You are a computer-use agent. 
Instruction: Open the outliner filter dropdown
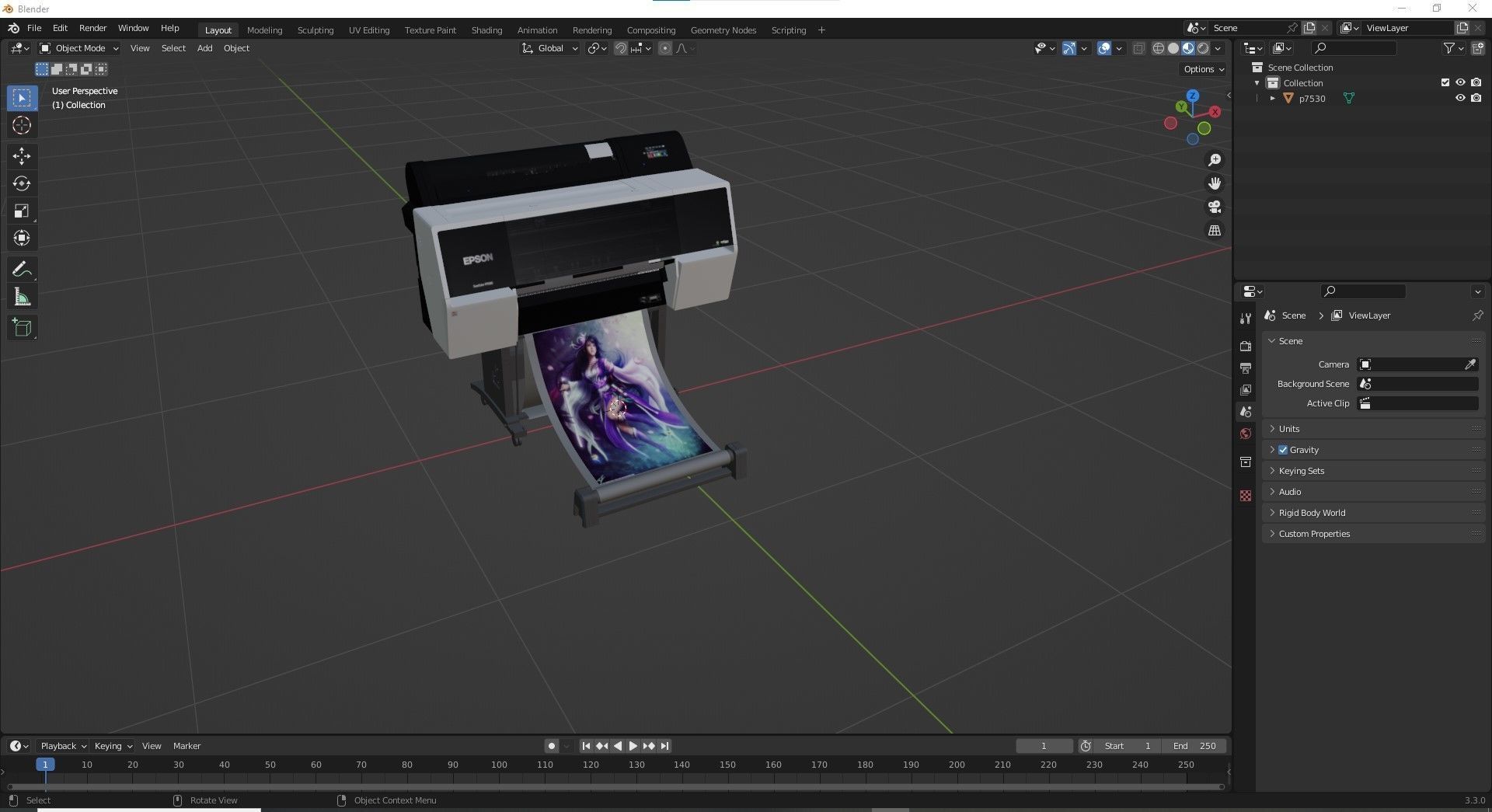point(1453,48)
